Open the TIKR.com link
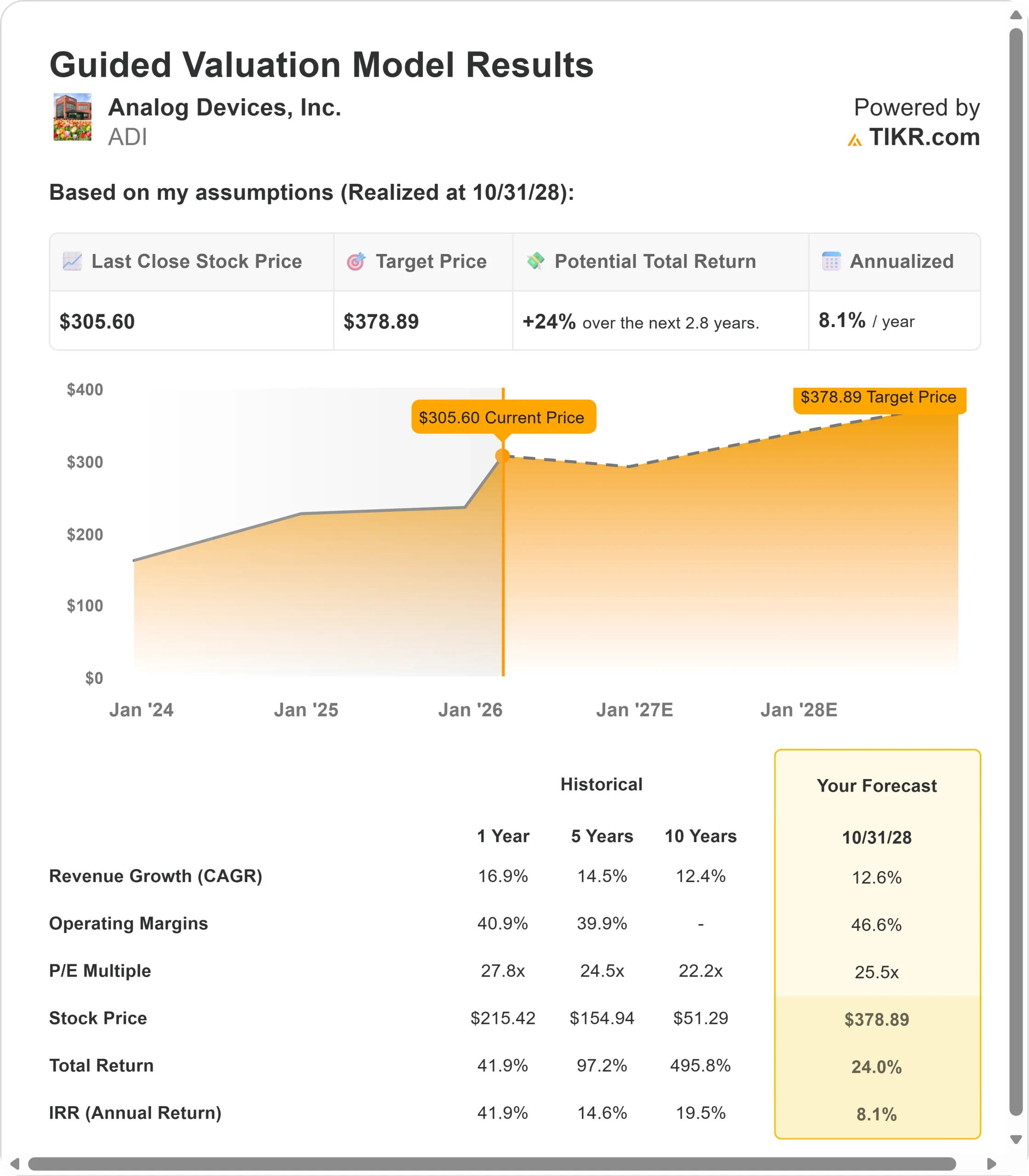 click(x=924, y=137)
